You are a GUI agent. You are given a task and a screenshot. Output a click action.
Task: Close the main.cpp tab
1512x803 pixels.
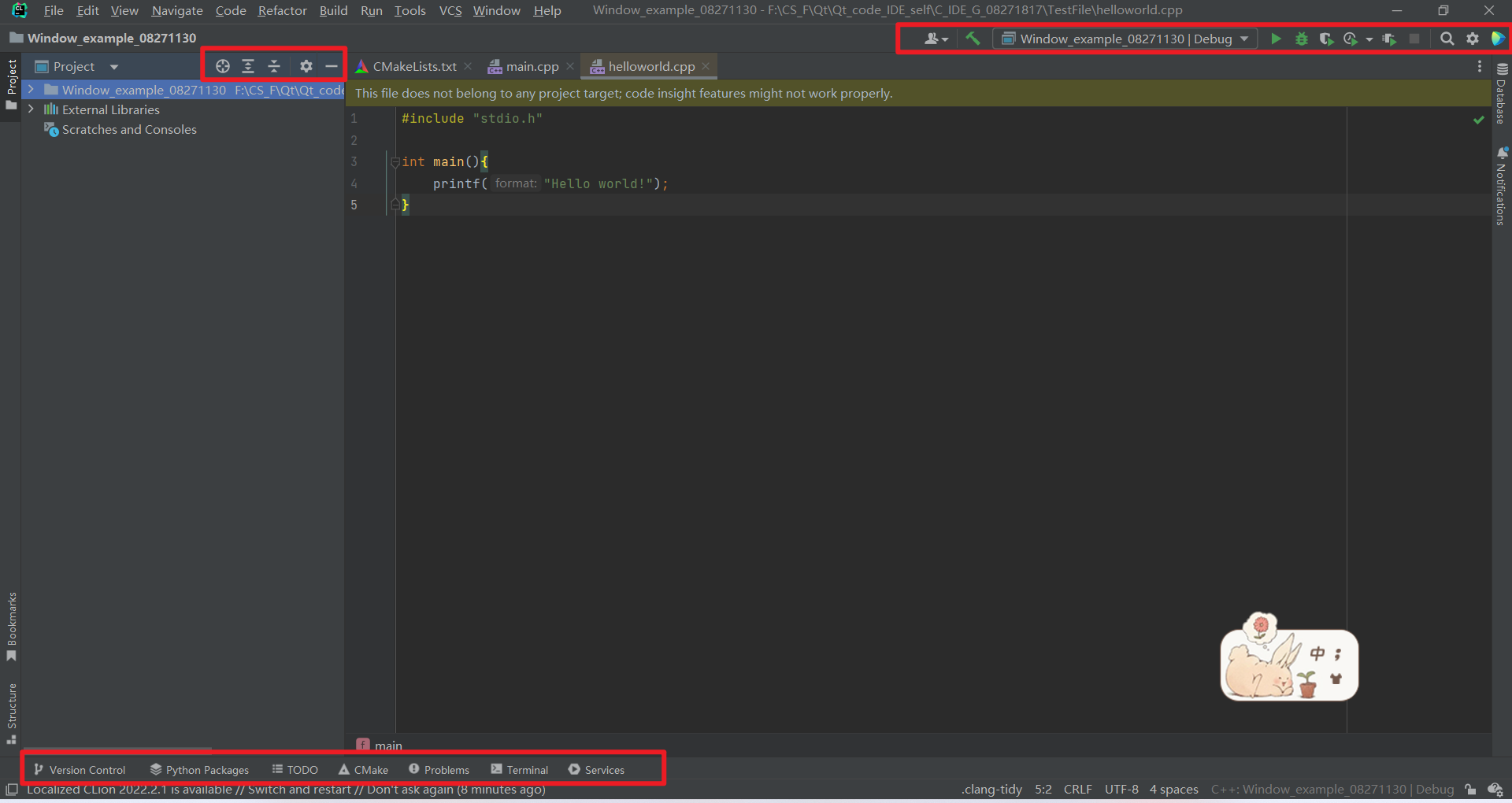pos(570,66)
